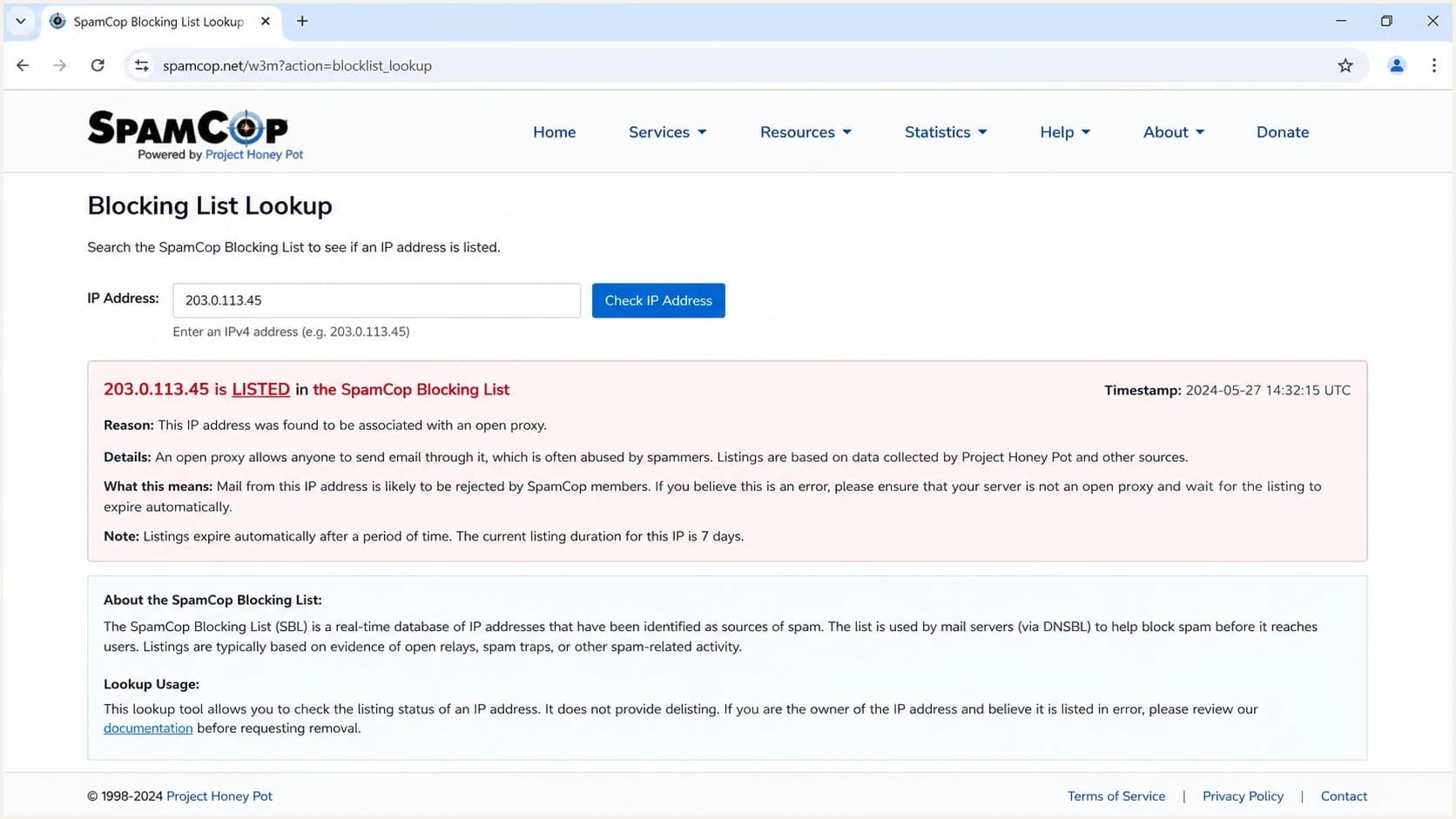The image size is (1456, 819).
Task: Open the tab search dropdown arrow
Action: point(21,21)
